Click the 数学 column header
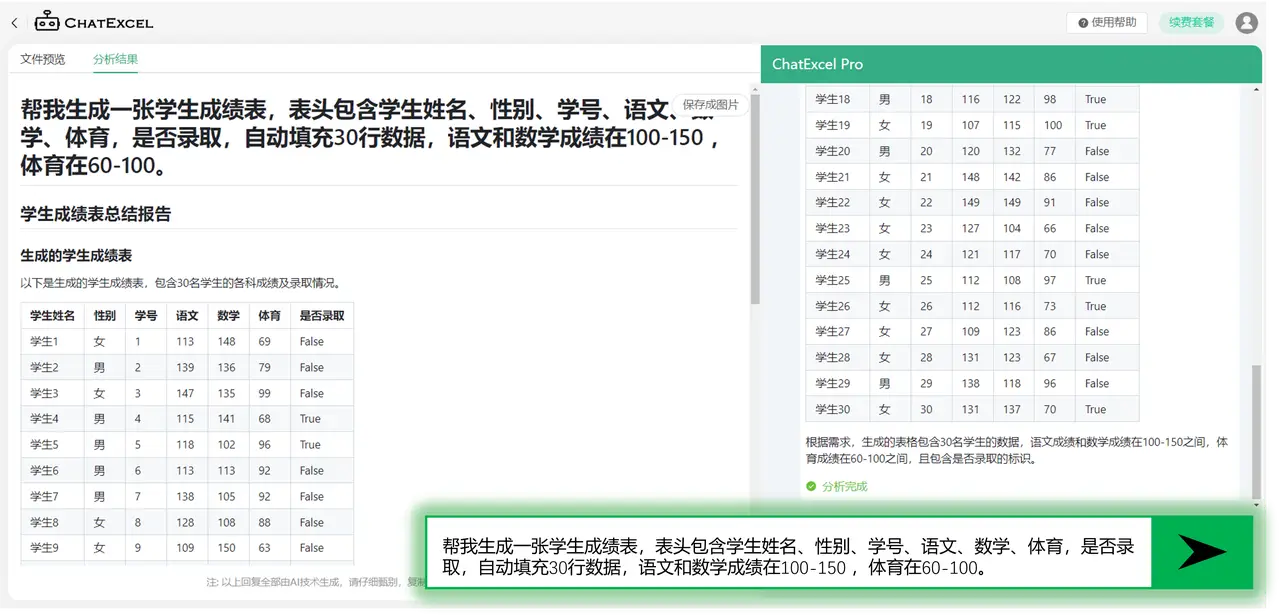The height and width of the screenshot is (616, 1280). (228, 316)
